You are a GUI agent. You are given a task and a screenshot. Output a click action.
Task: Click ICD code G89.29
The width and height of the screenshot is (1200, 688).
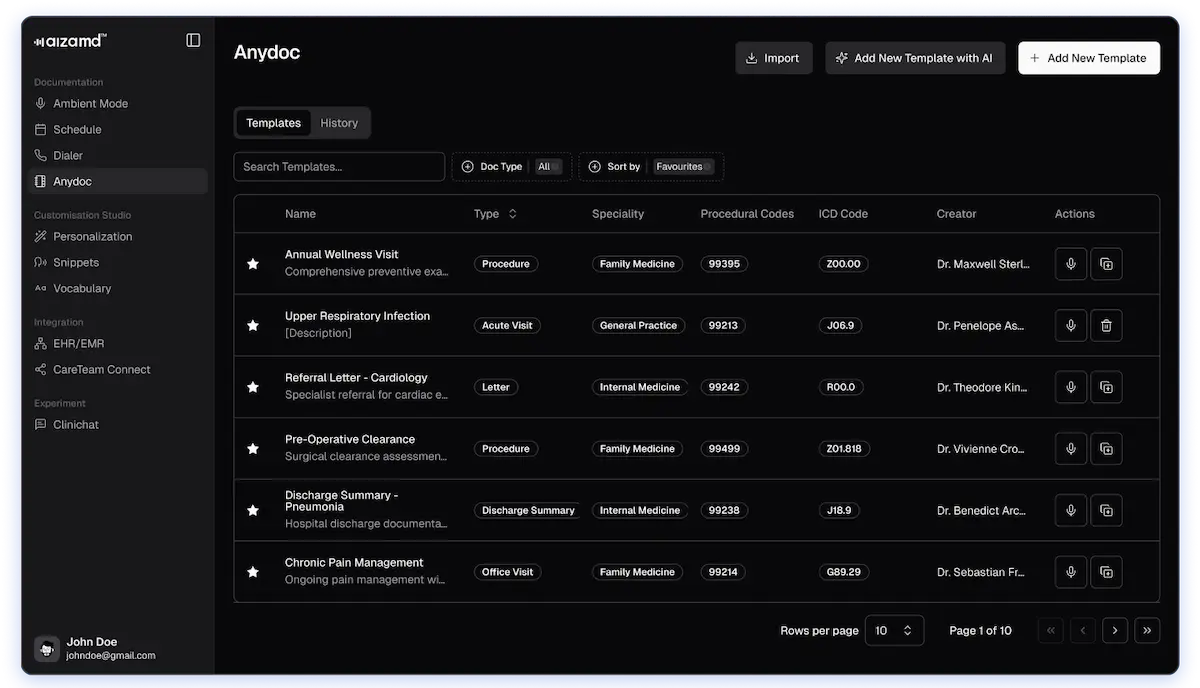(844, 572)
